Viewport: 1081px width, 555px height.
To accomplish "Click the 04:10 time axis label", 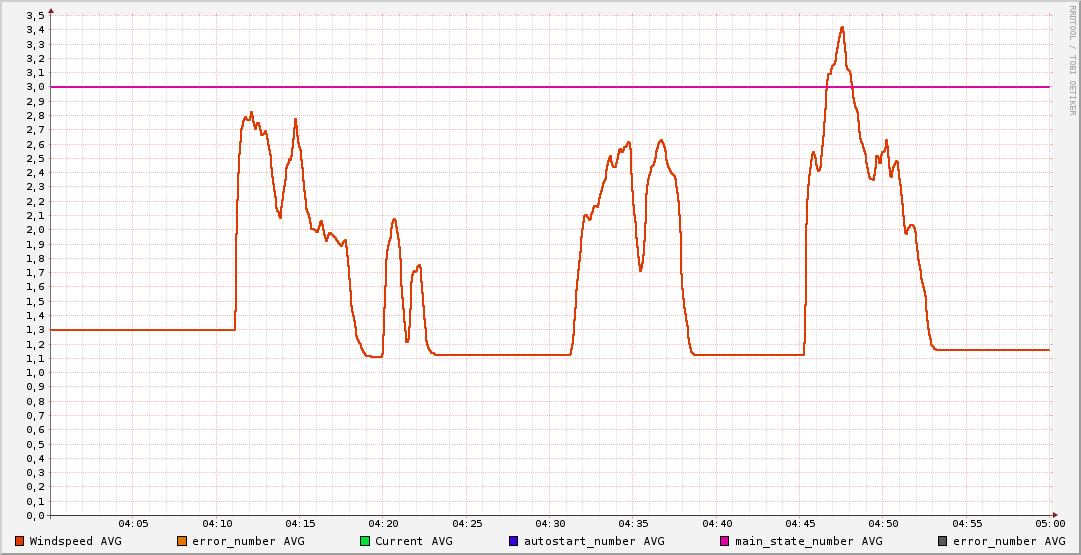I will pos(217,524).
